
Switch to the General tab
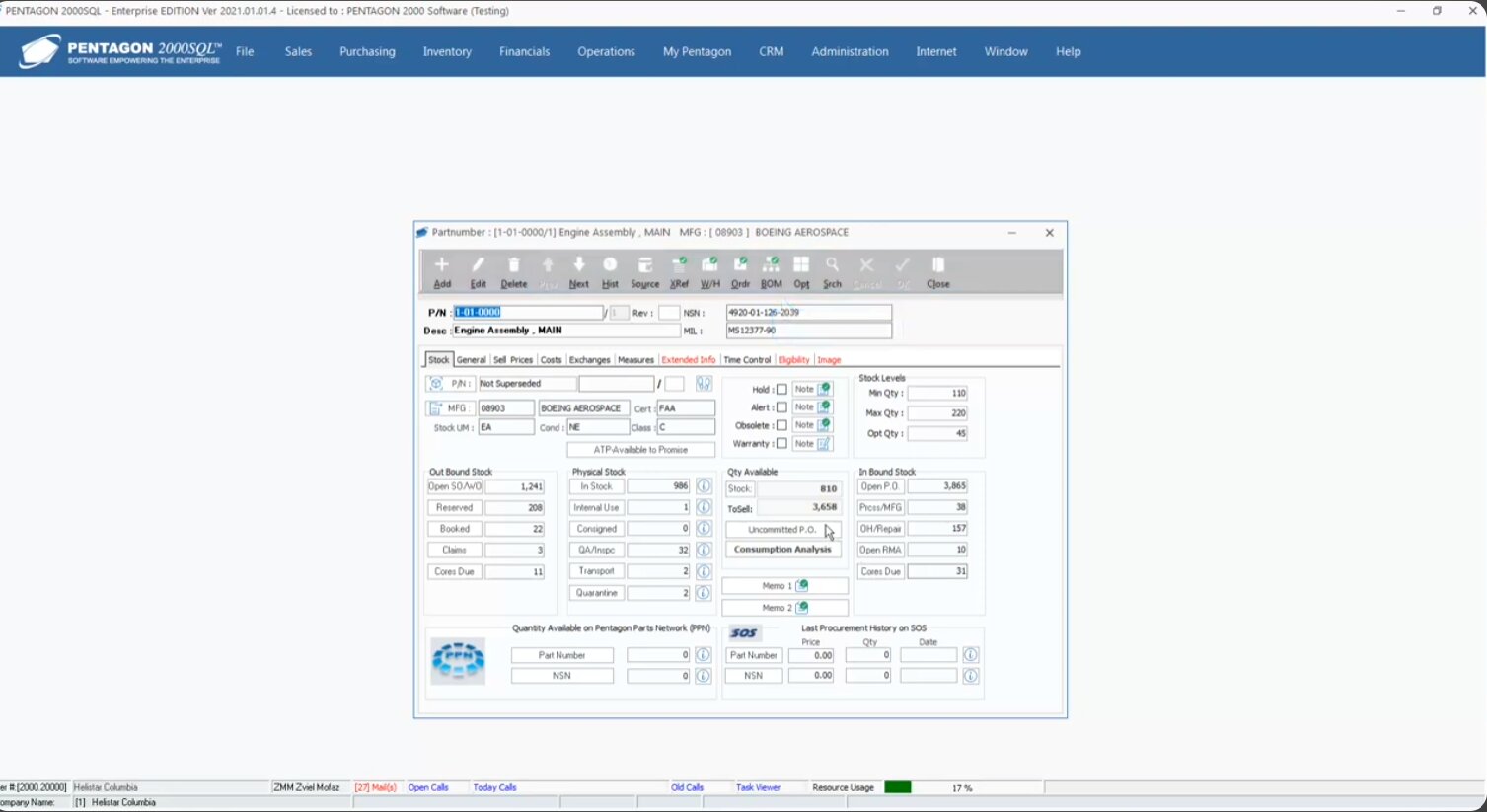[x=471, y=360]
